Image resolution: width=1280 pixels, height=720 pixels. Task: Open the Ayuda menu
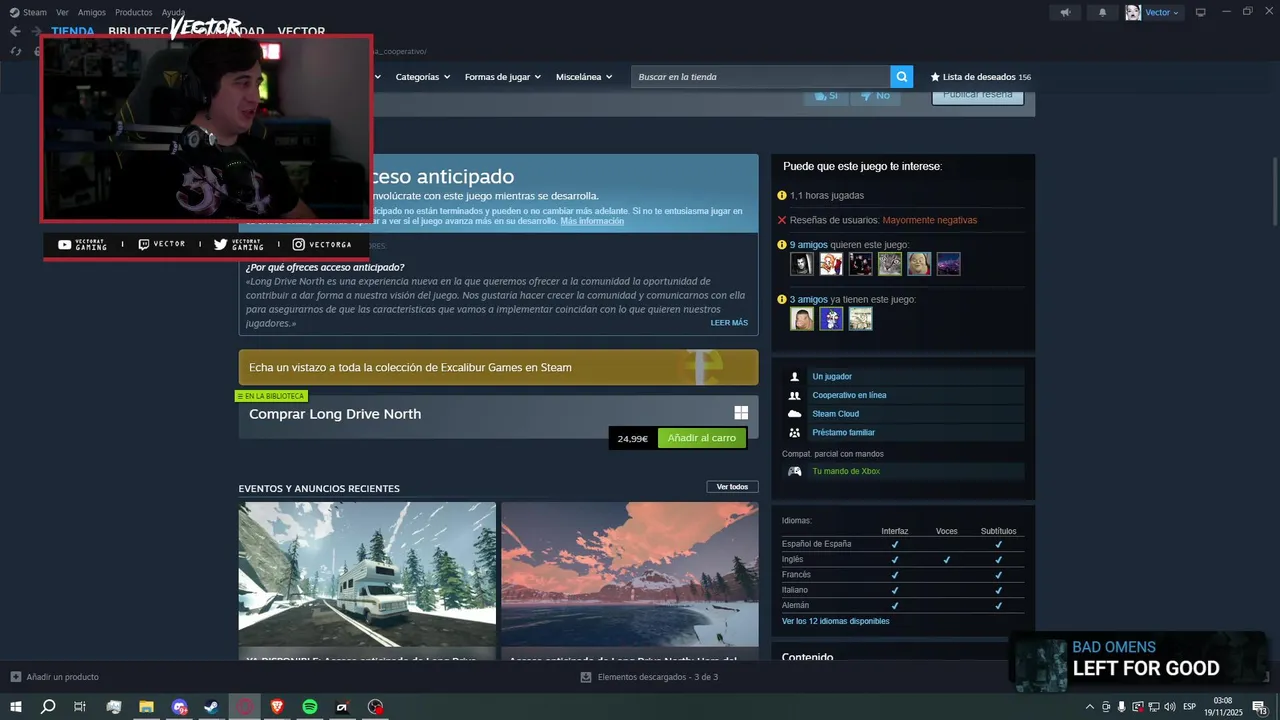(173, 12)
